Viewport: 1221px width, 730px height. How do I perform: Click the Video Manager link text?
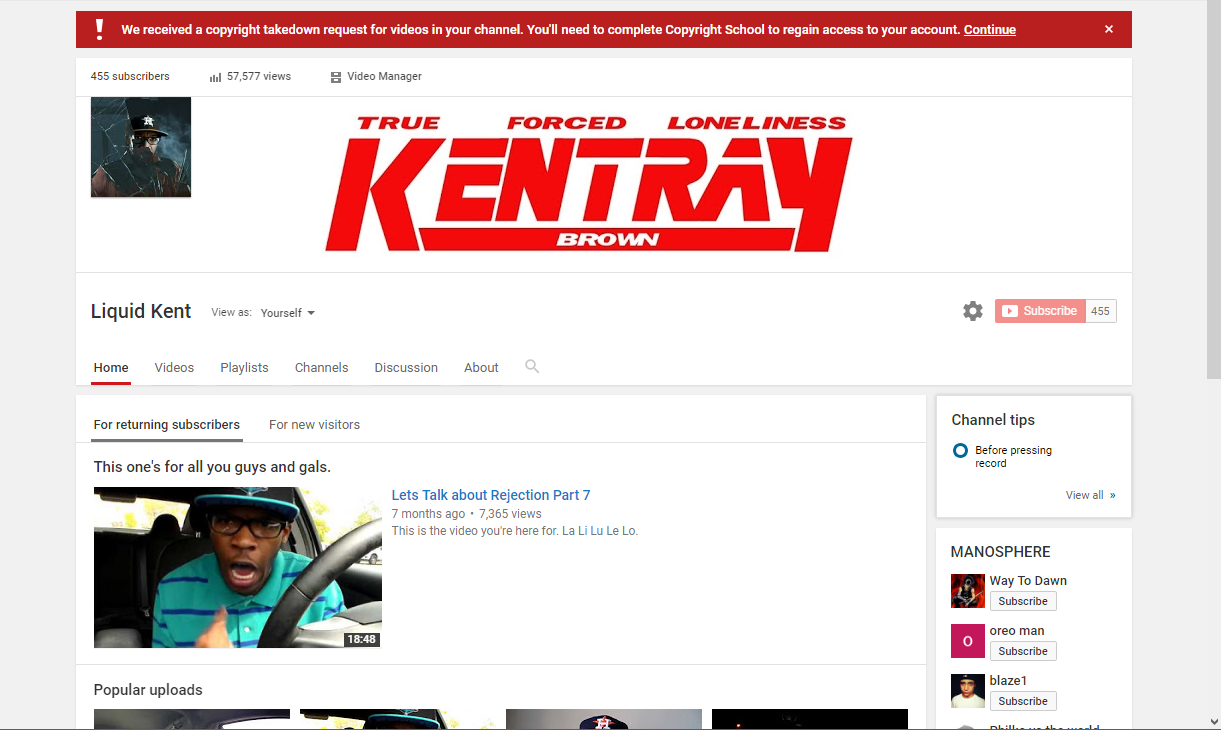tap(384, 76)
